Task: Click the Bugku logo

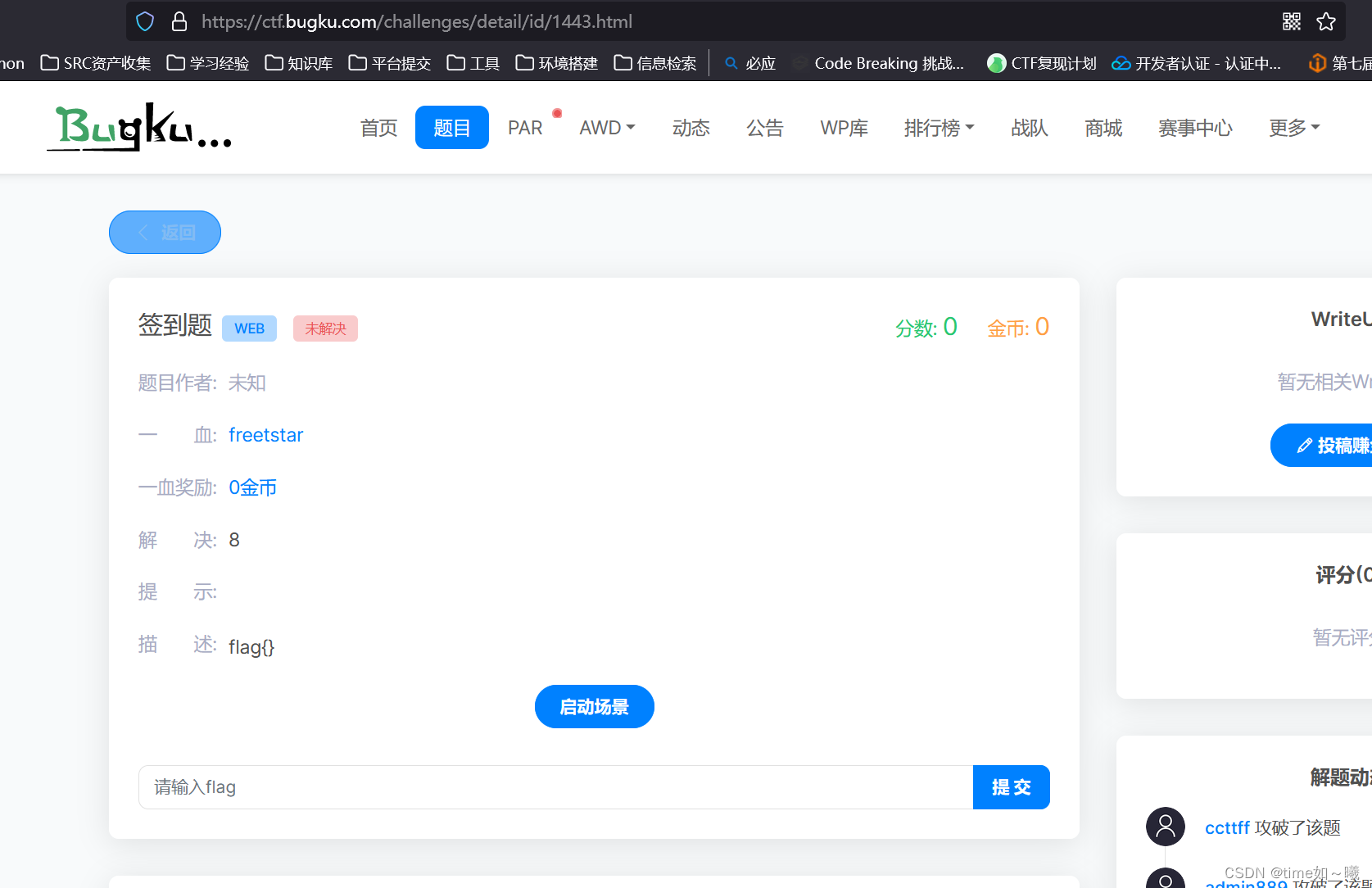Action: pyautogui.click(x=139, y=127)
